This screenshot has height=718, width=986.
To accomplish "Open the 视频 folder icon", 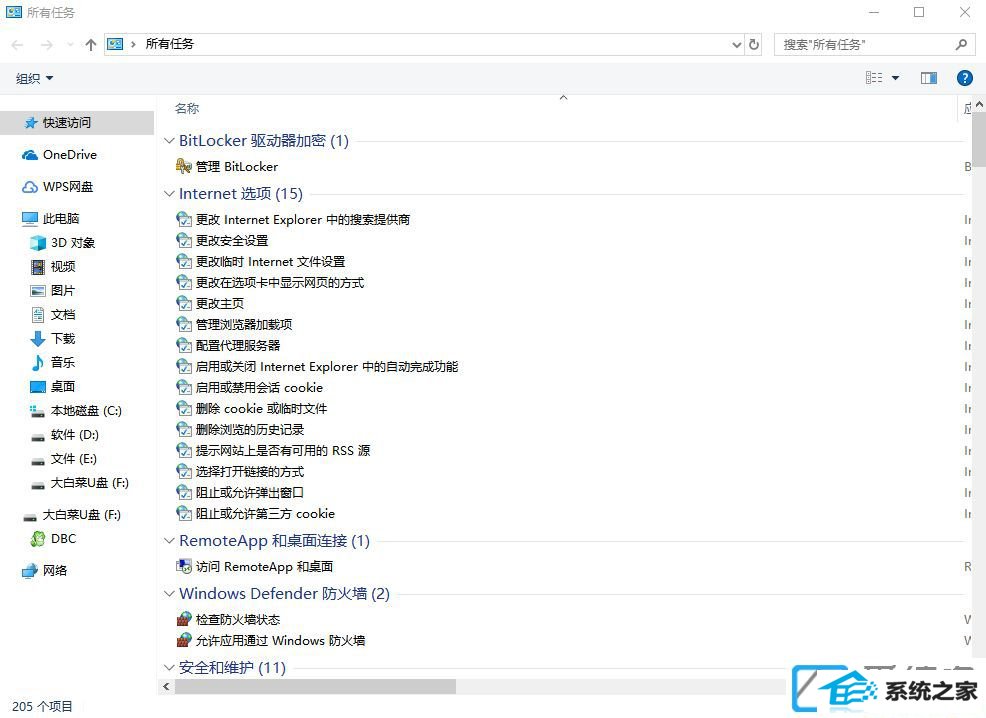I will (x=38, y=267).
